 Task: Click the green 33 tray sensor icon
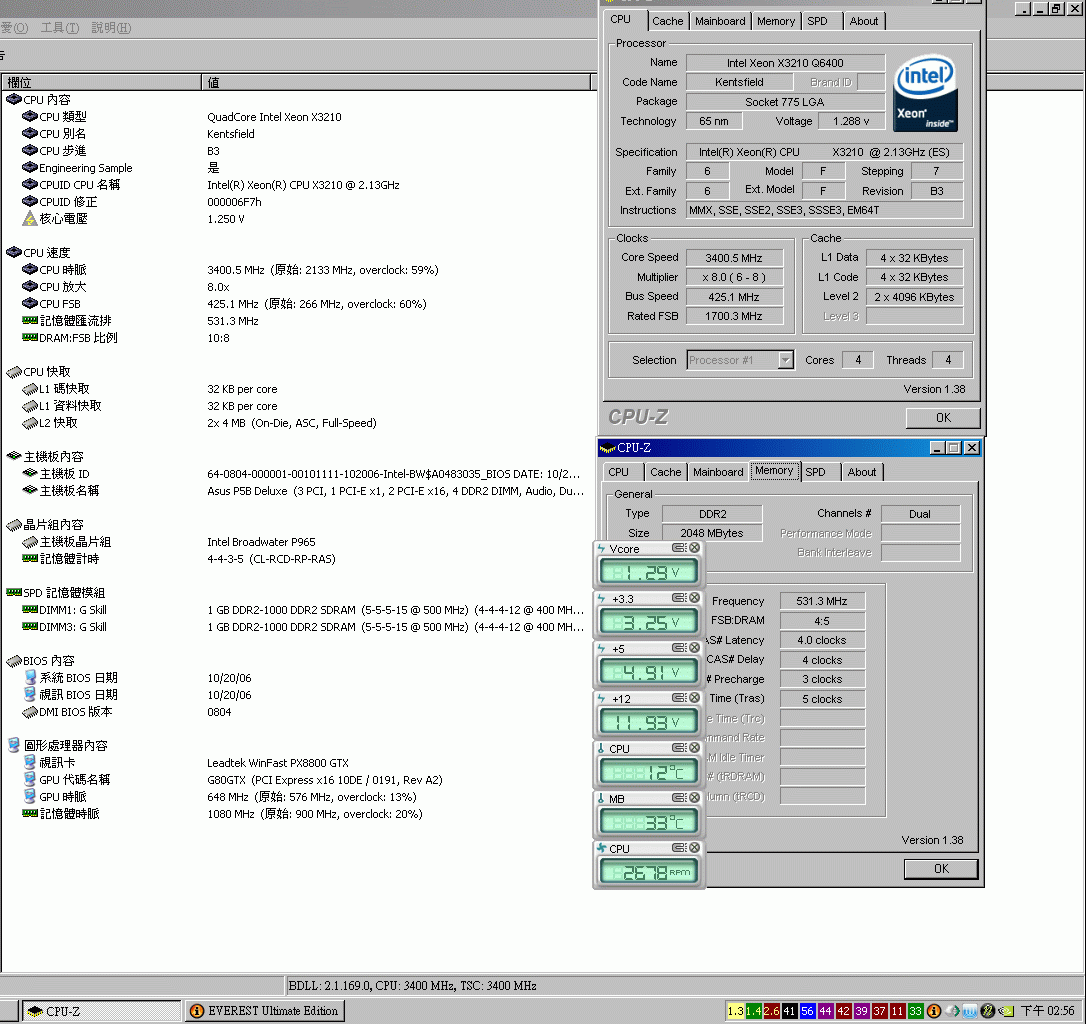pos(915,1011)
